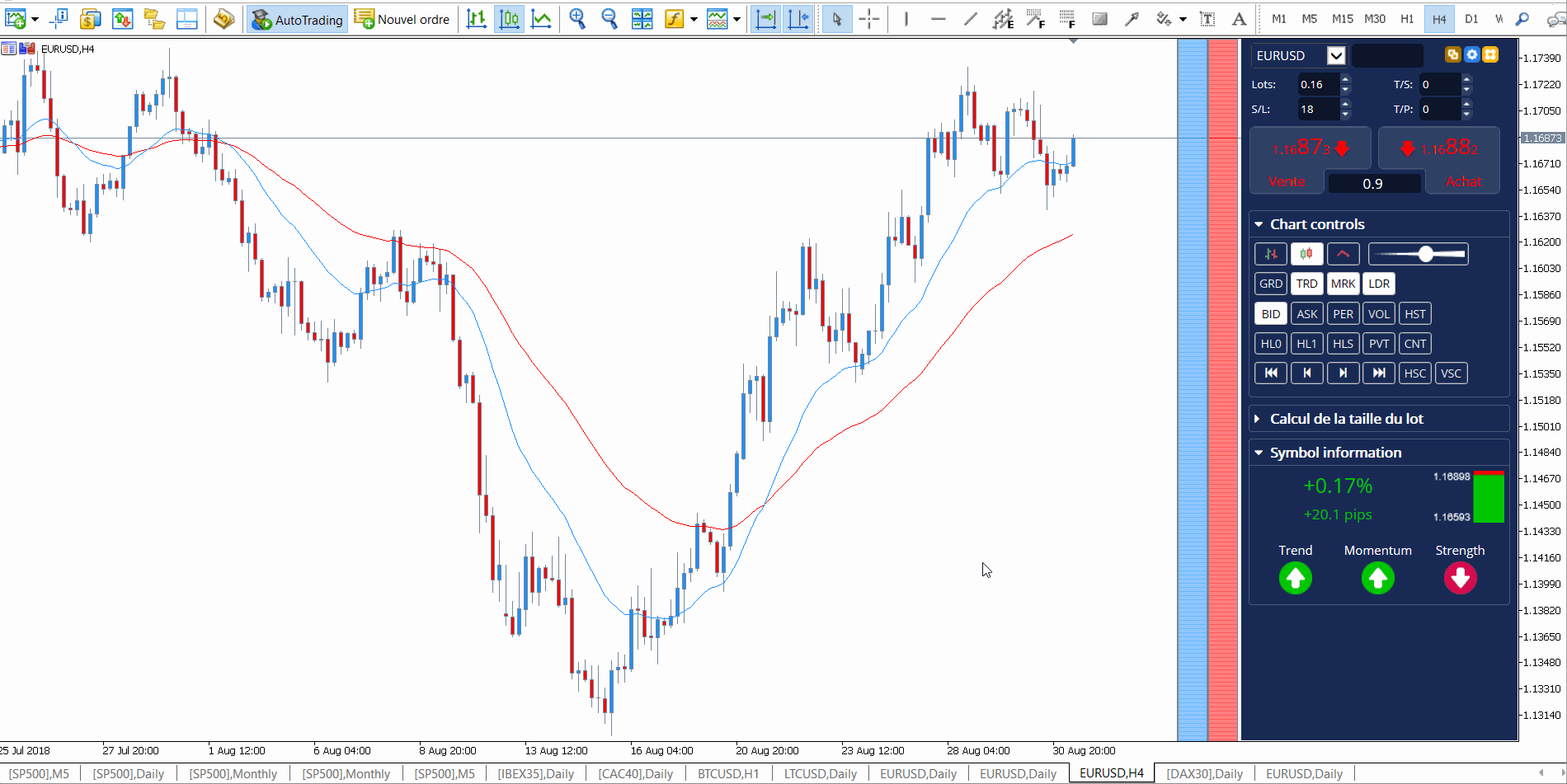Switch price line from BID to ASK

(x=1306, y=313)
